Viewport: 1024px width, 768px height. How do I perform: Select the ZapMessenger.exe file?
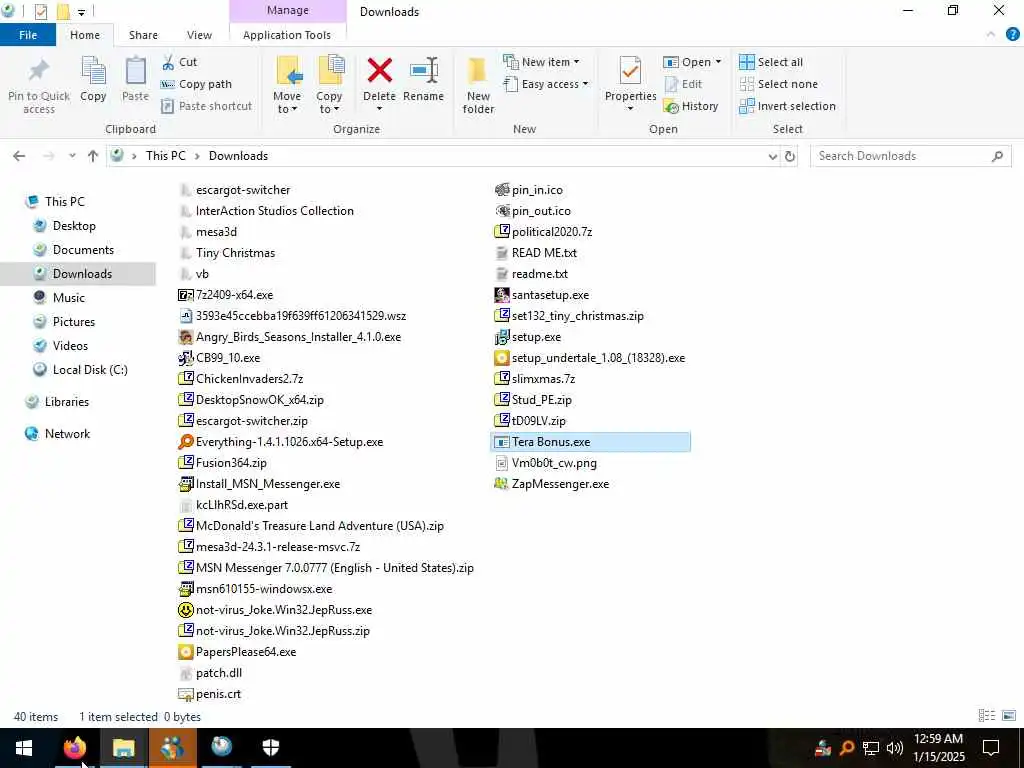552,484
